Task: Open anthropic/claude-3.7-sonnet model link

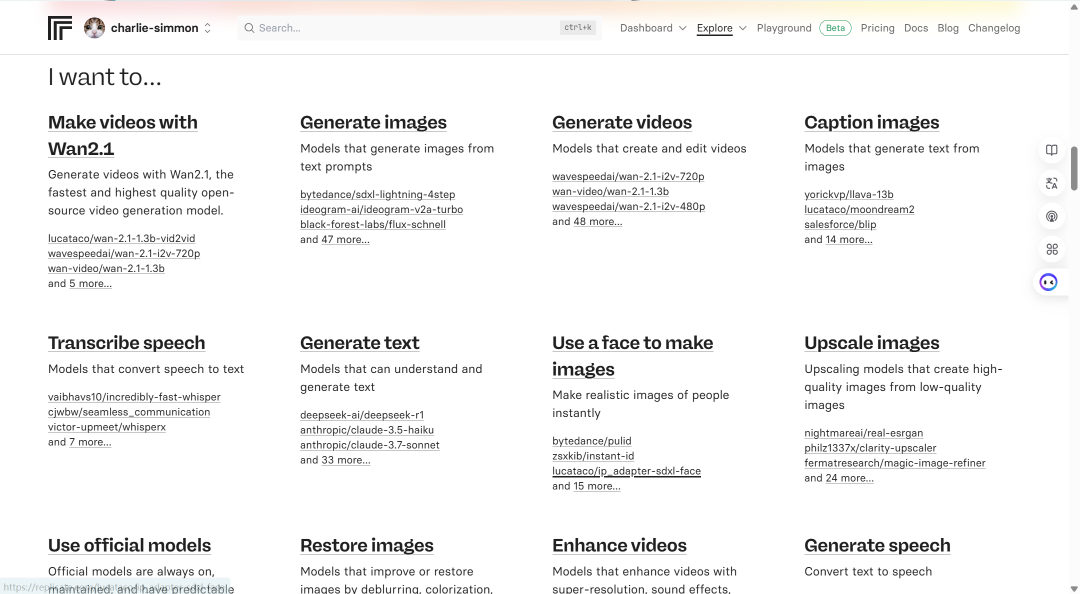Action: pyautogui.click(x=370, y=445)
